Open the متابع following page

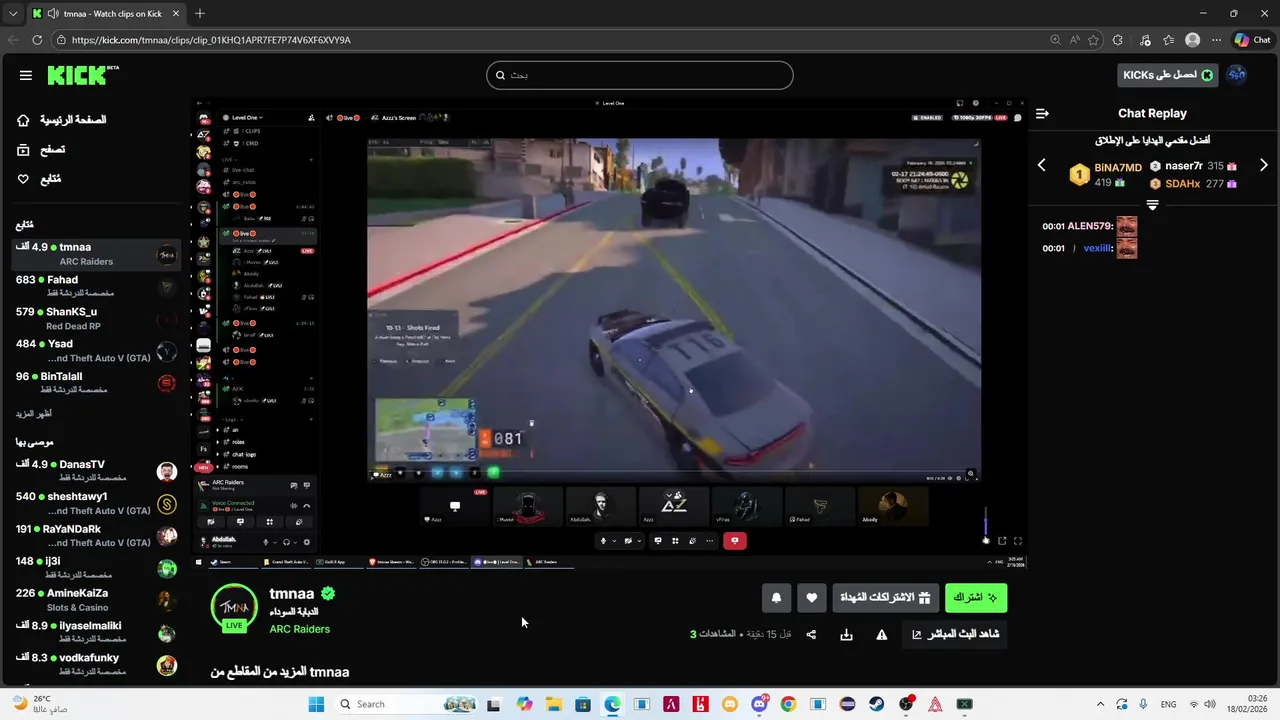(51, 179)
